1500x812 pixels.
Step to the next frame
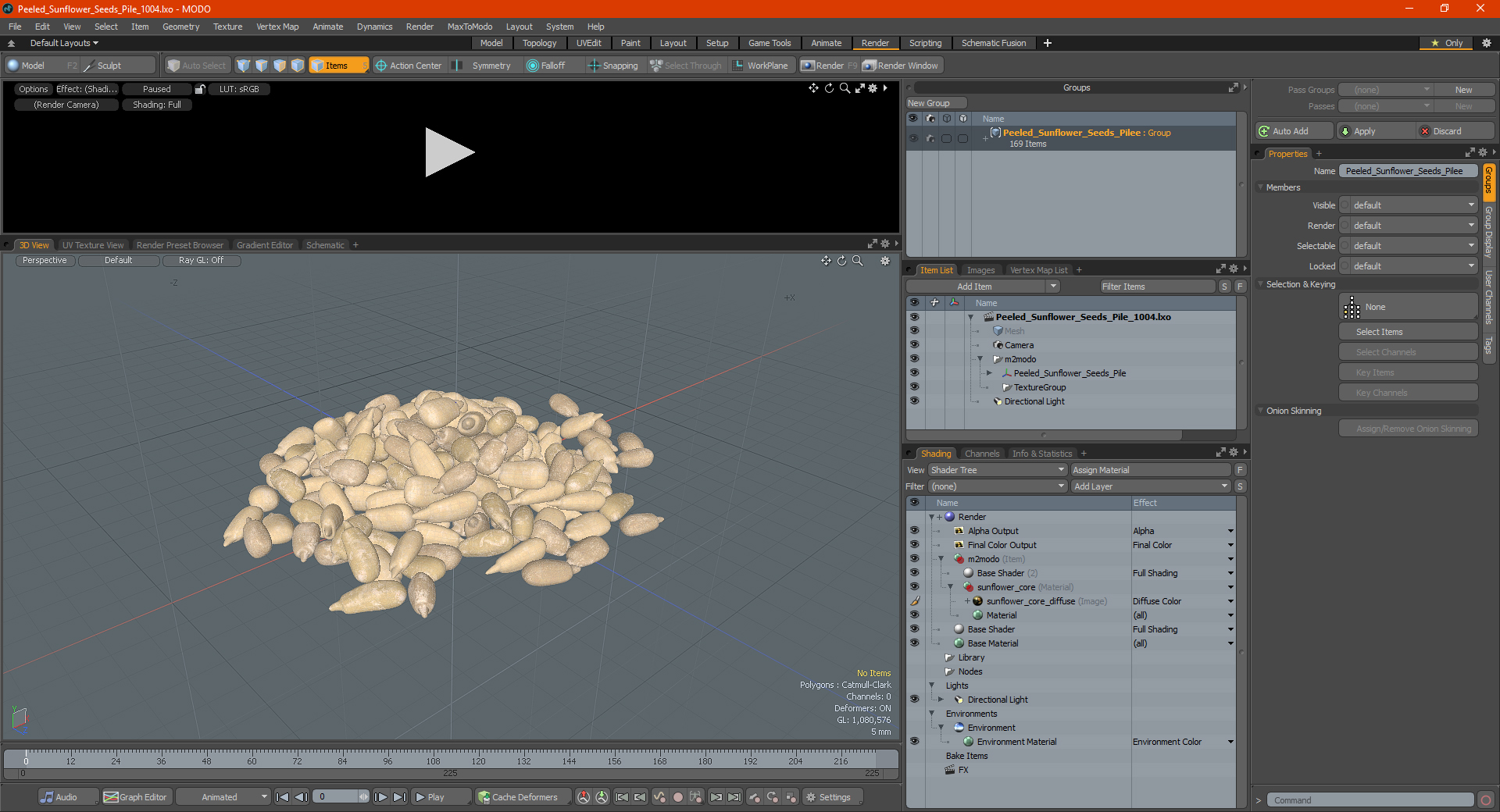tap(380, 797)
